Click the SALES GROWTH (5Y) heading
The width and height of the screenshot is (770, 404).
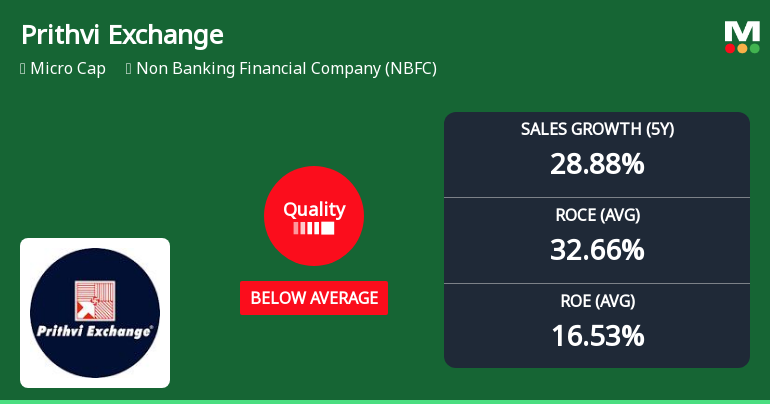tap(597, 130)
